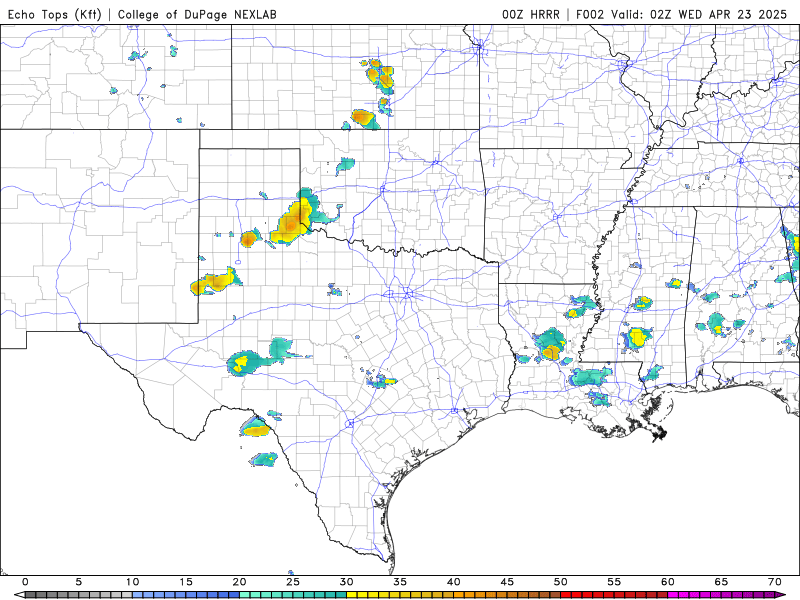Click the gray section of the color bar
The image size is (800, 600).
79,595
